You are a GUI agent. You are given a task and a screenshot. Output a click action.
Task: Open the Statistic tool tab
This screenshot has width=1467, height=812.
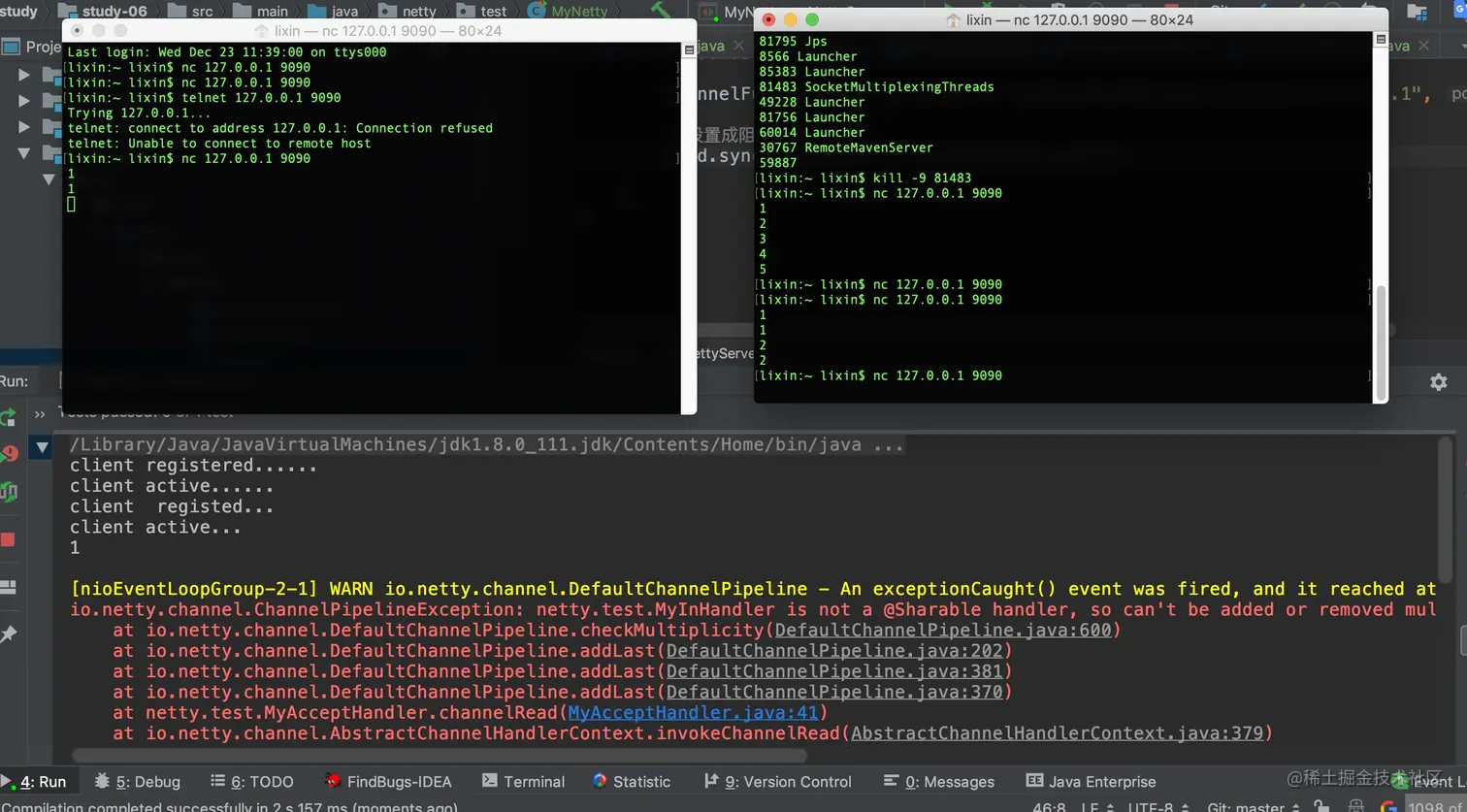coord(631,781)
